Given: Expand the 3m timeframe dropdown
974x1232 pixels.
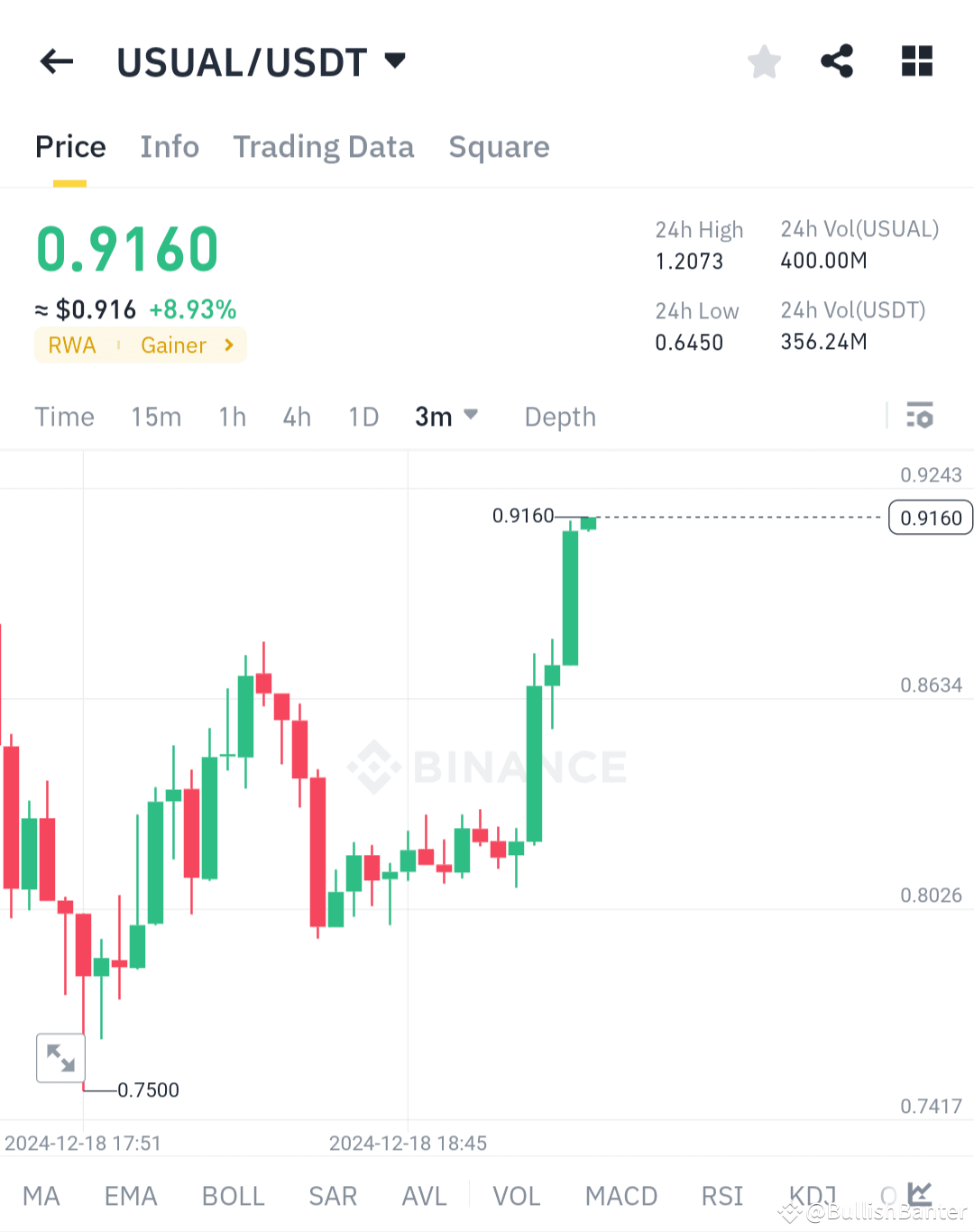Looking at the screenshot, I should (446, 417).
